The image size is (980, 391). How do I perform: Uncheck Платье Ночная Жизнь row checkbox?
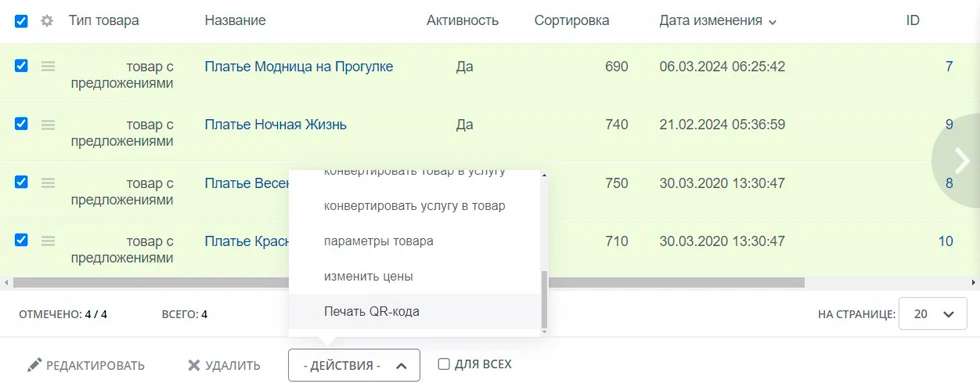pyautogui.click(x=21, y=124)
